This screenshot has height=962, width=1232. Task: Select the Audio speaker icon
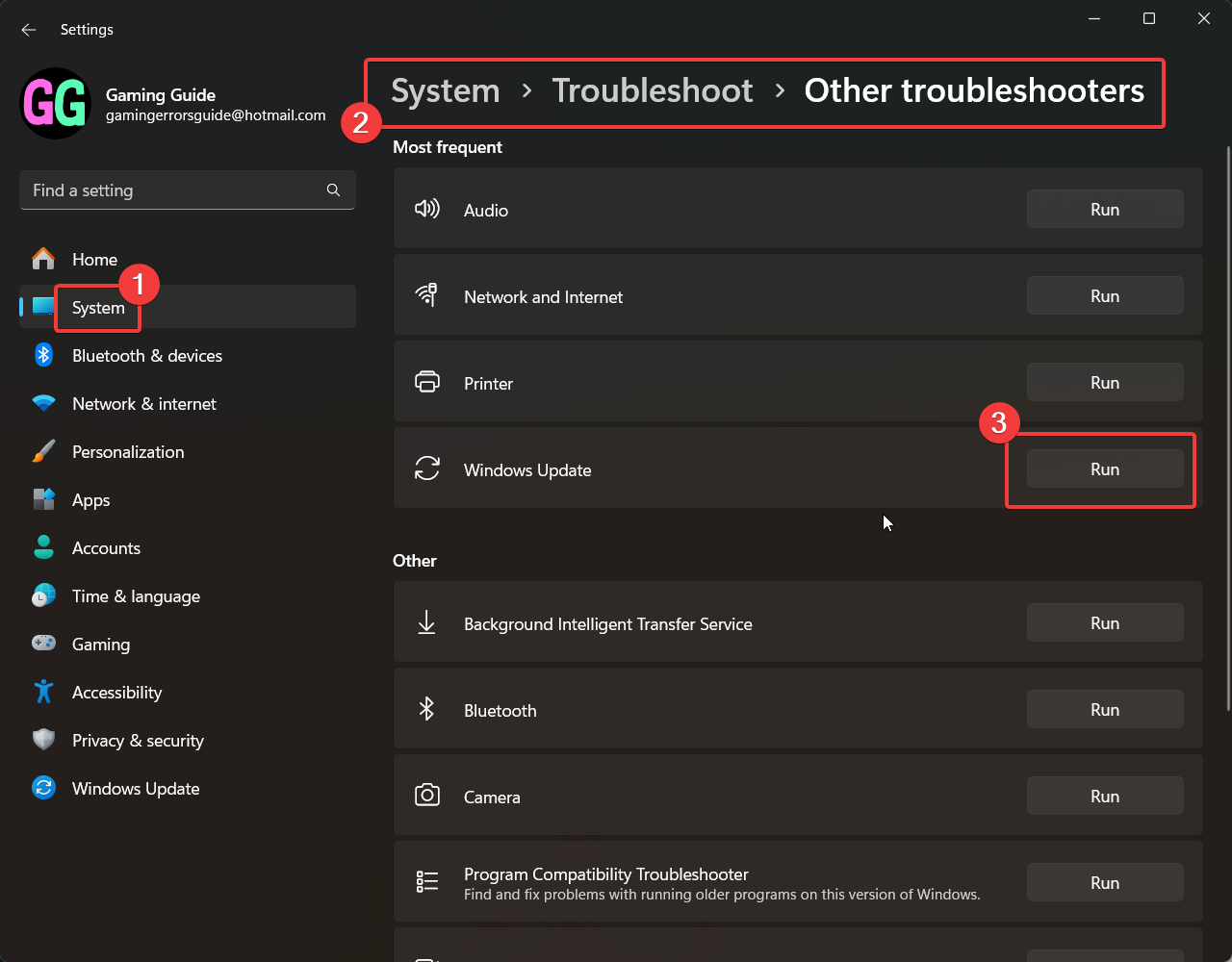coord(427,208)
